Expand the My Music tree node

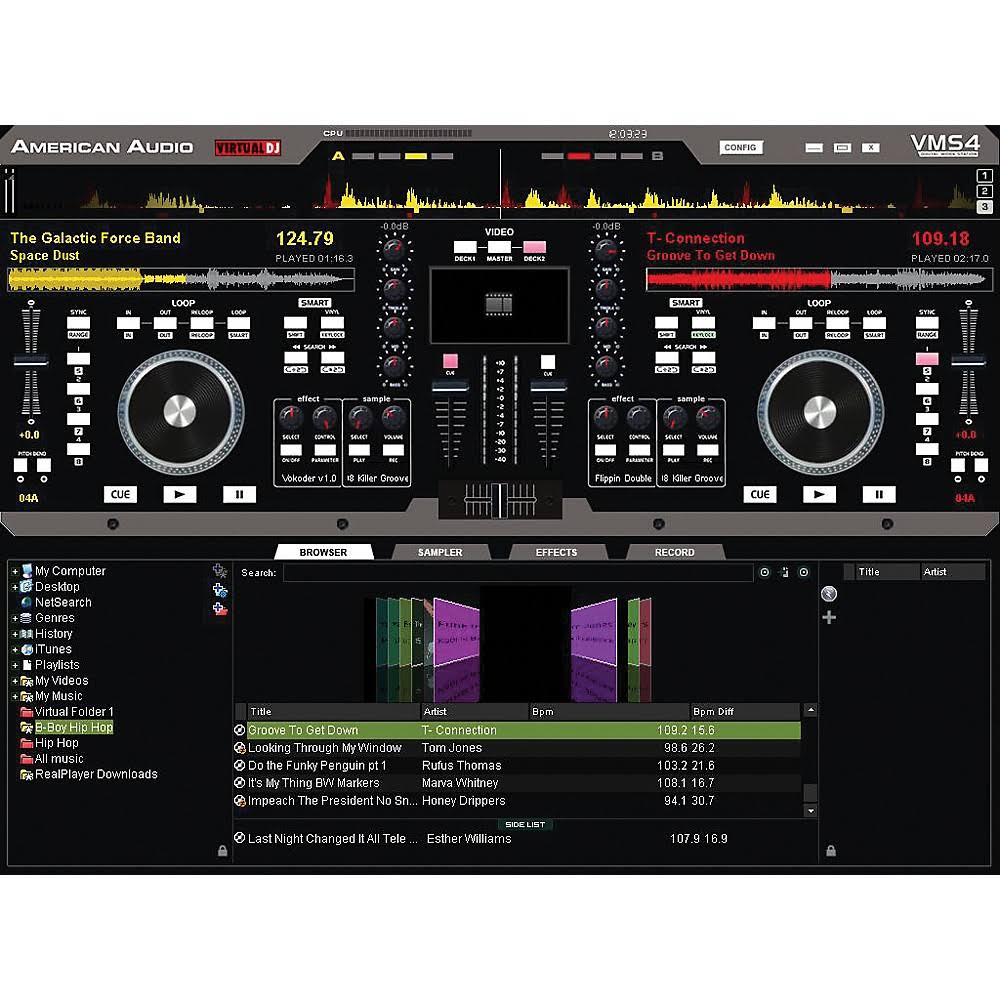pyautogui.click(x=15, y=696)
